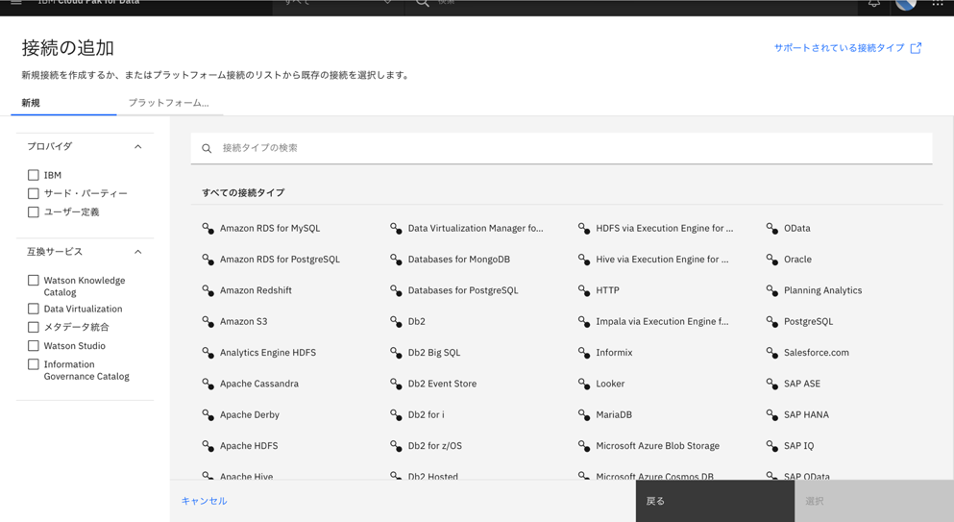Screen dimensions: 954x522
Task: Click the Amazon S3 connection icon
Action: [x=208, y=321]
